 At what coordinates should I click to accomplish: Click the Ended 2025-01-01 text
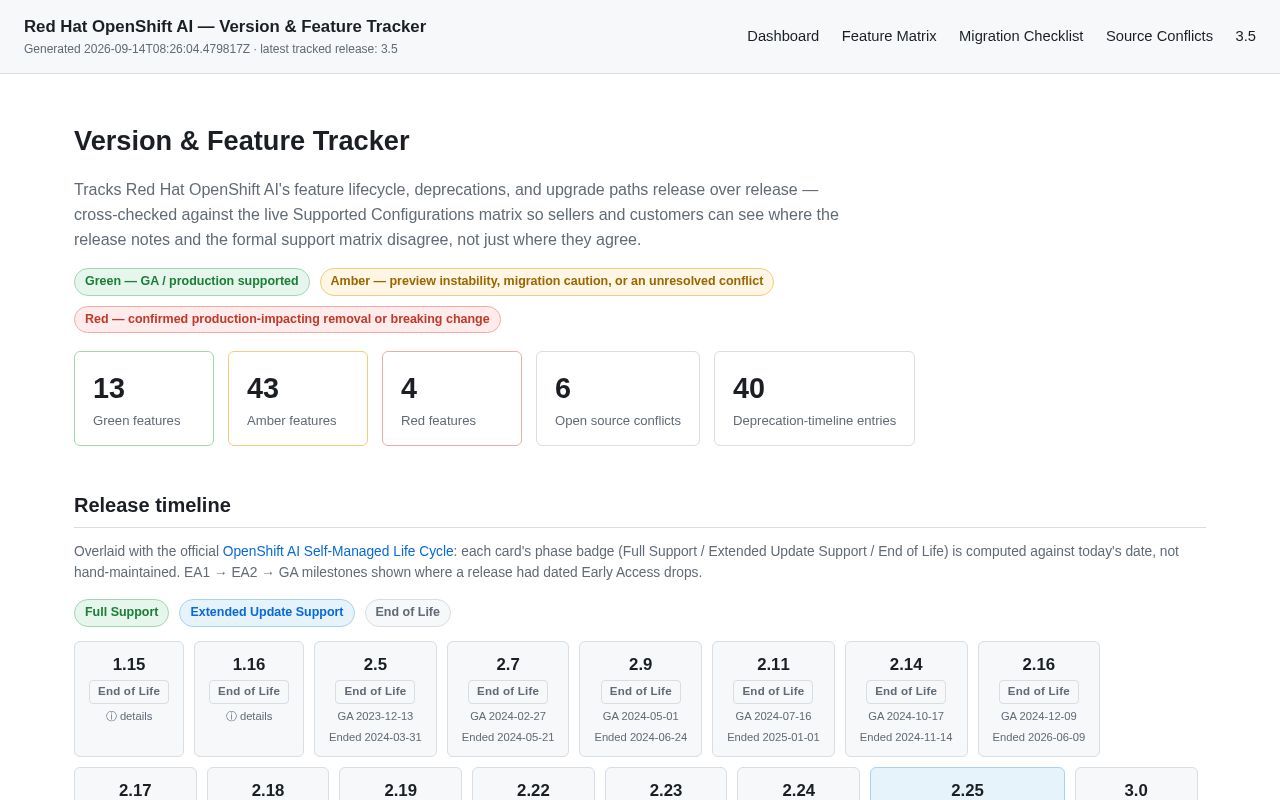pos(773,737)
